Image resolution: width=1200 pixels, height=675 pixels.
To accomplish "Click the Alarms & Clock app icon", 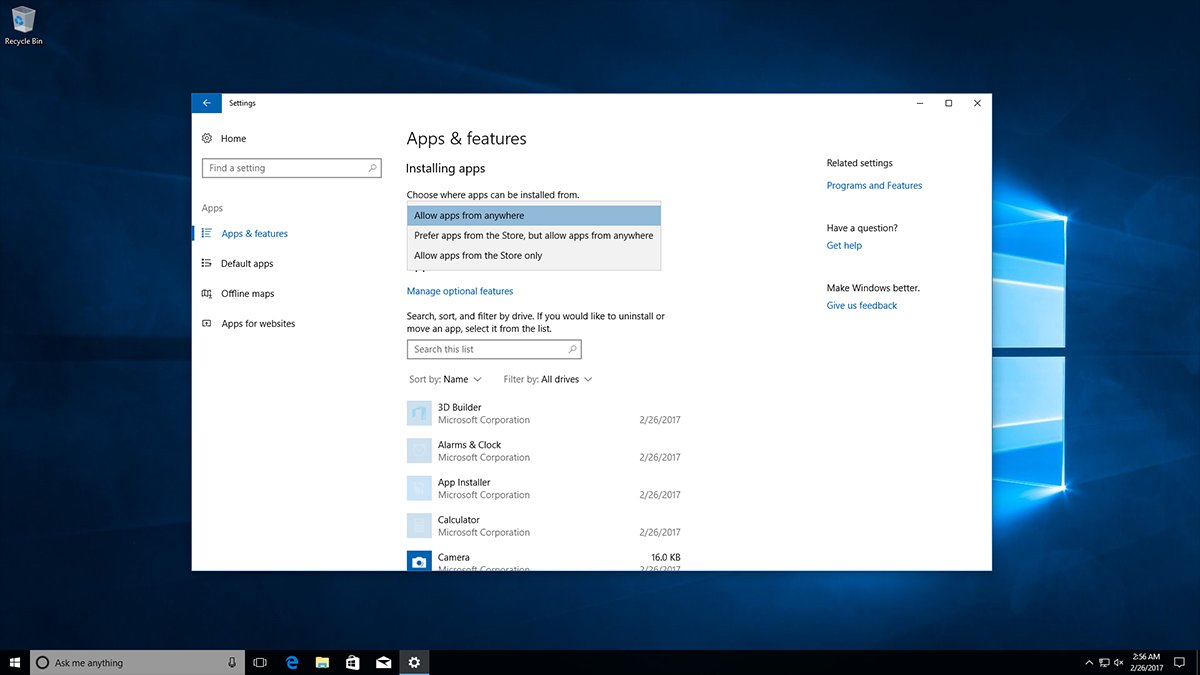I will [419, 451].
